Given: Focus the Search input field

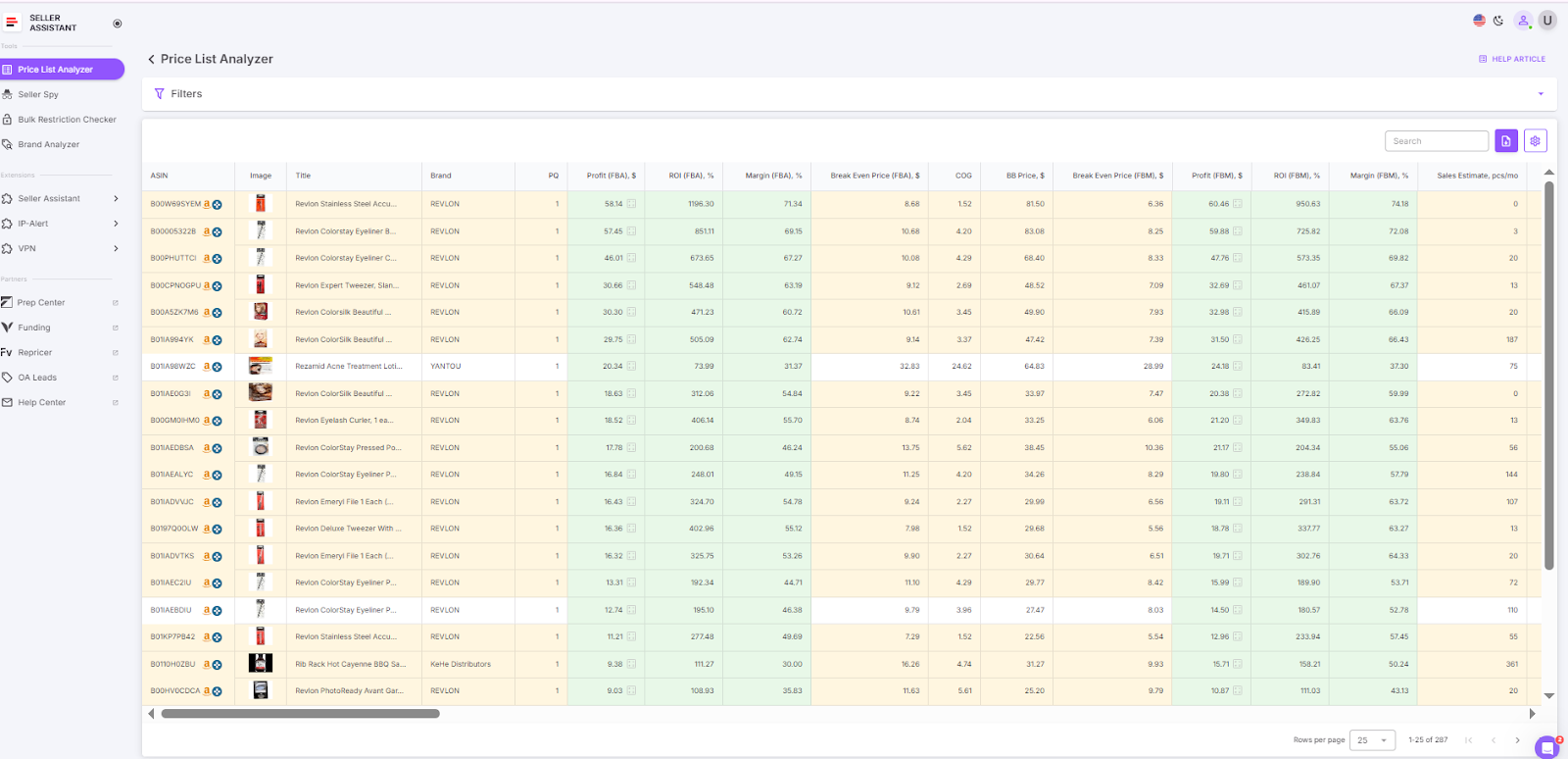Looking at the screenshot, I should (1436, 141).
